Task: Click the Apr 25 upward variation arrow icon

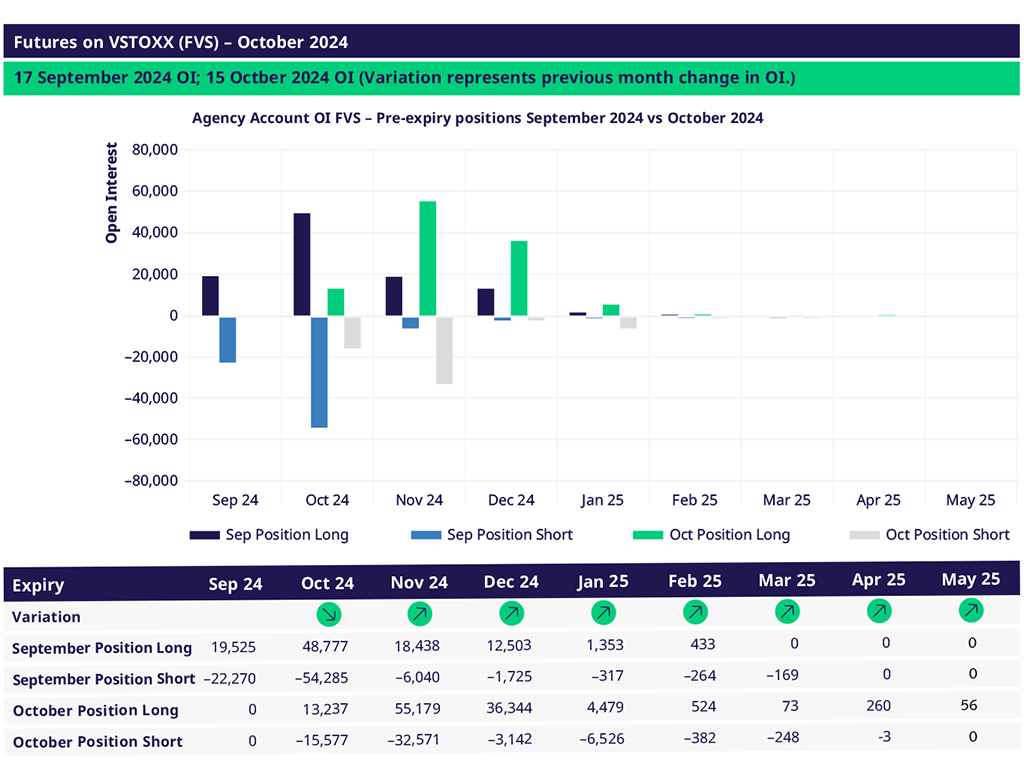Action: 879,610
